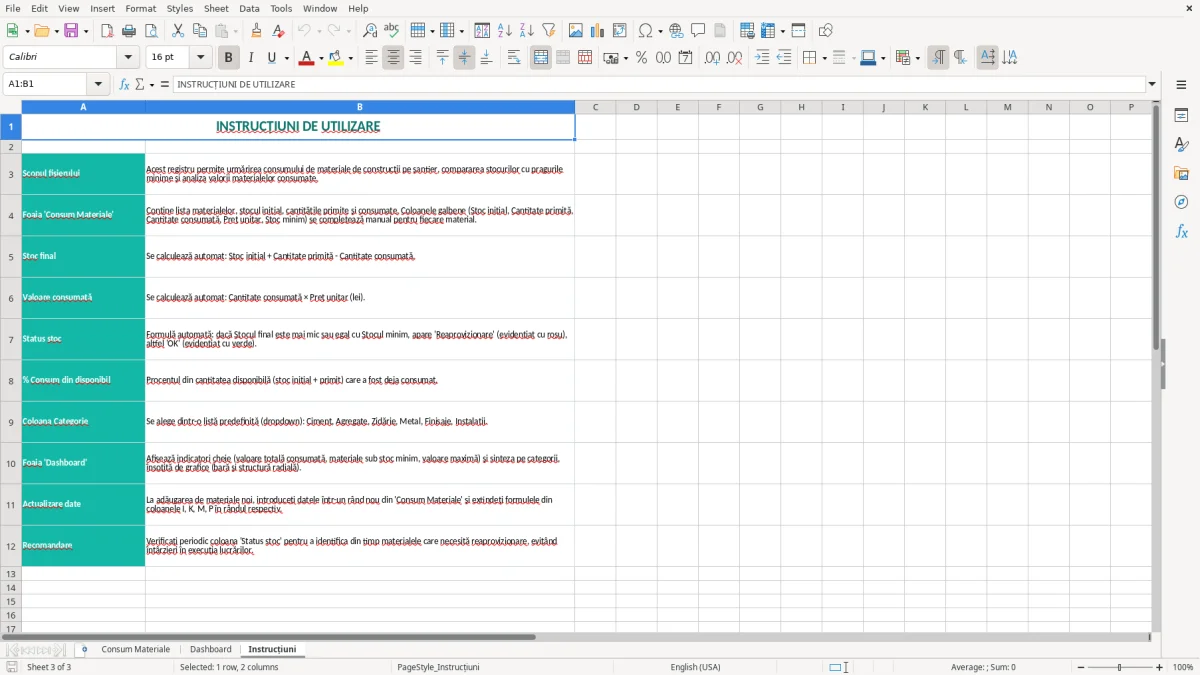Sort ascending with the A-Z icon
1200x675 pixels.
tap(504, 31)
